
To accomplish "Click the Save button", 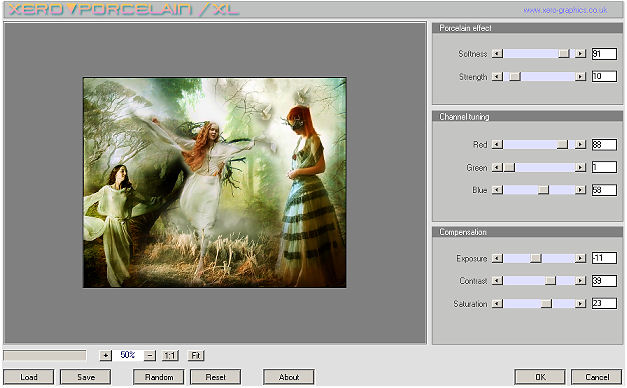I will 86,377.
